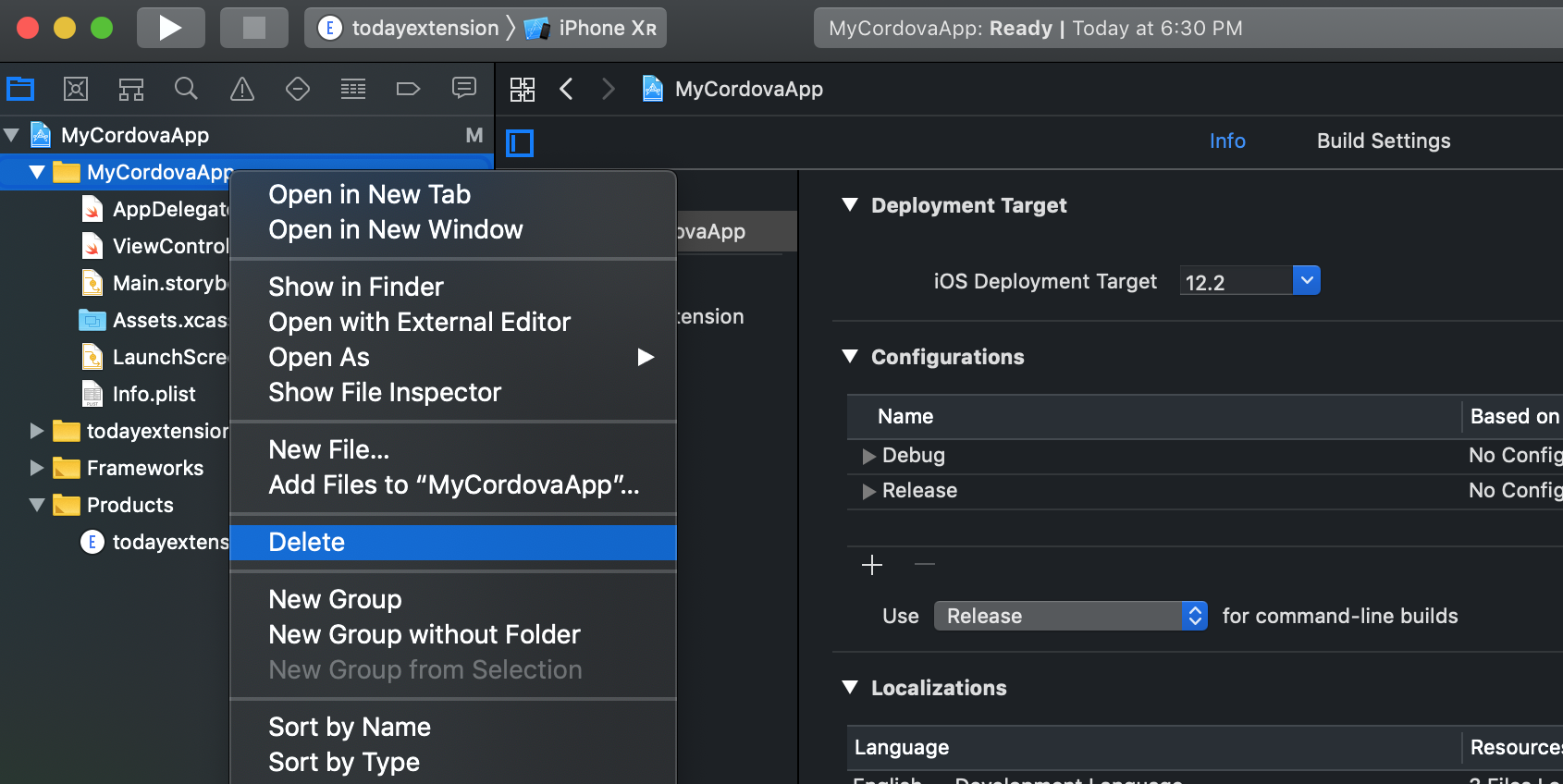
Task: Choose Delete from the context menu
Action: 306,543
